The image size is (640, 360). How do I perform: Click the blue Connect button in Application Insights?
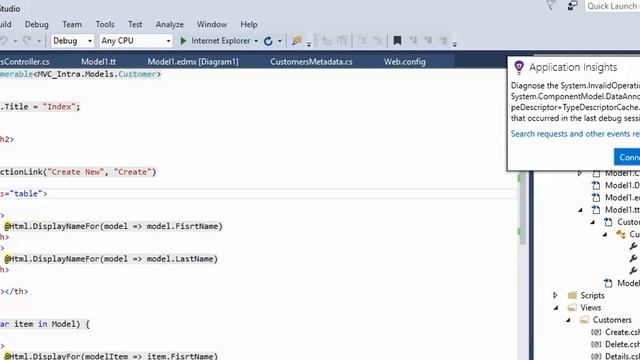[627, 157]
